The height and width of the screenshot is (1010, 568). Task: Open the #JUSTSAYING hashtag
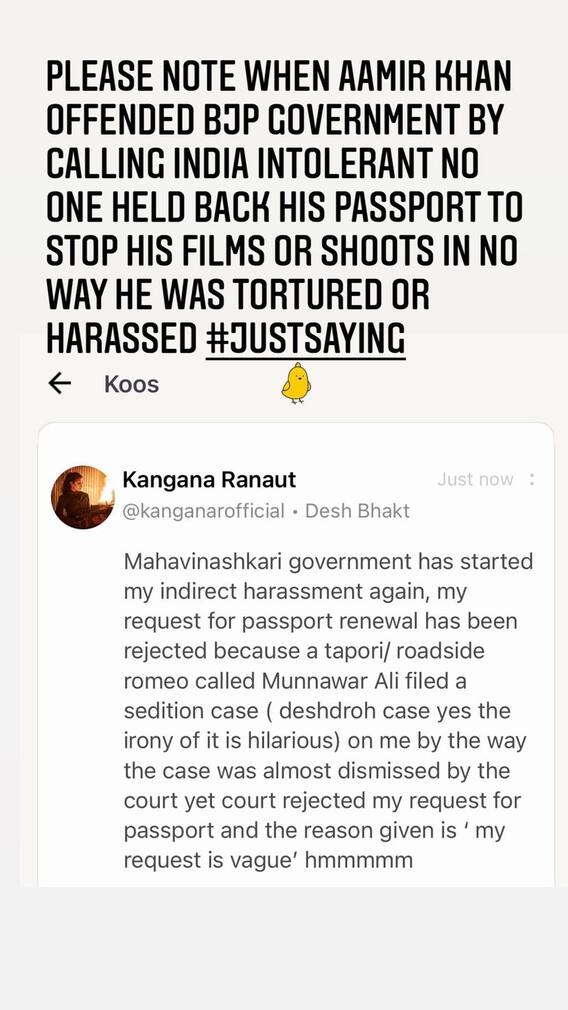coord(305,338)
